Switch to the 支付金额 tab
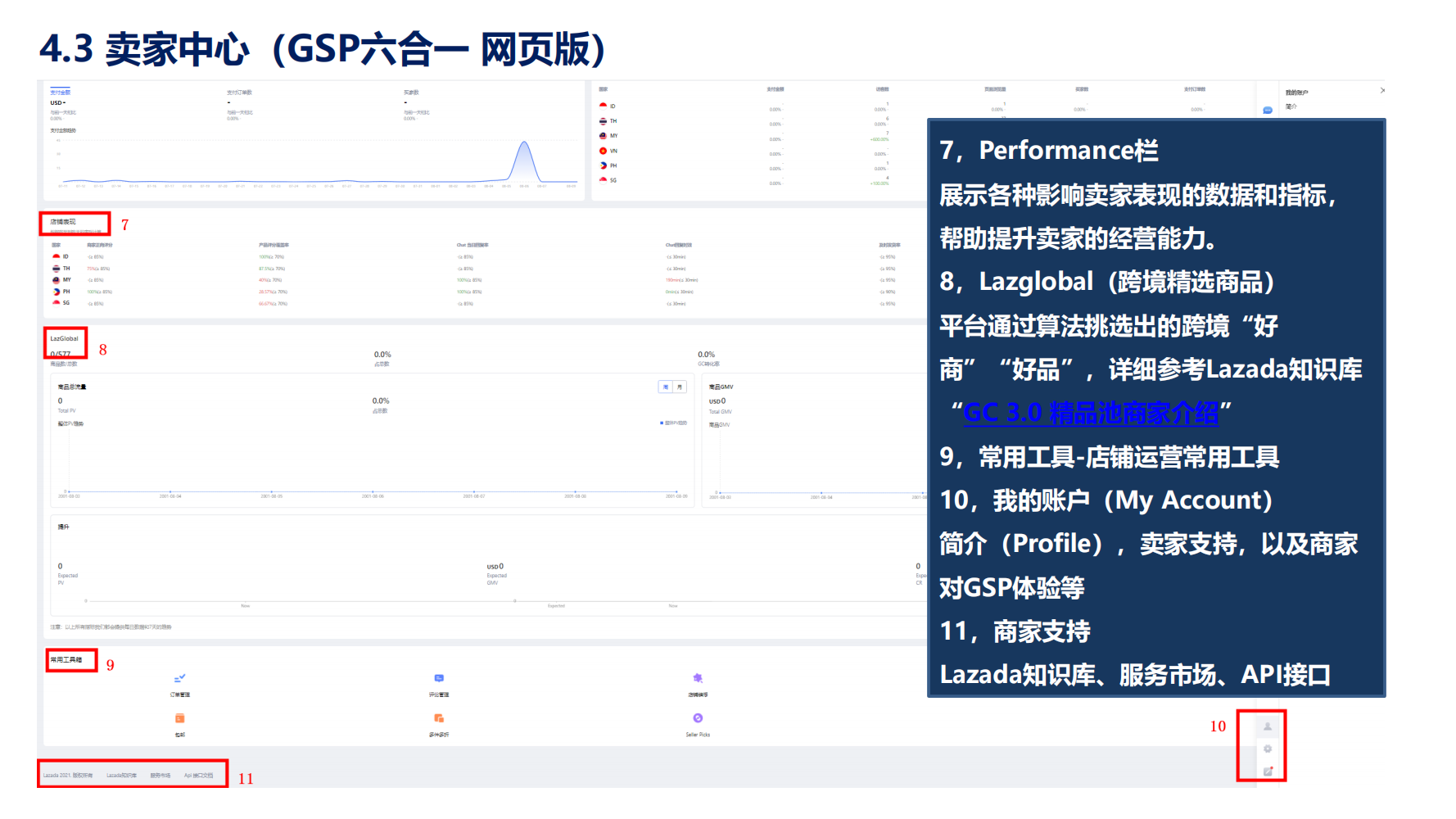This screenshot has width=1456, height=819. coord(61,93)
